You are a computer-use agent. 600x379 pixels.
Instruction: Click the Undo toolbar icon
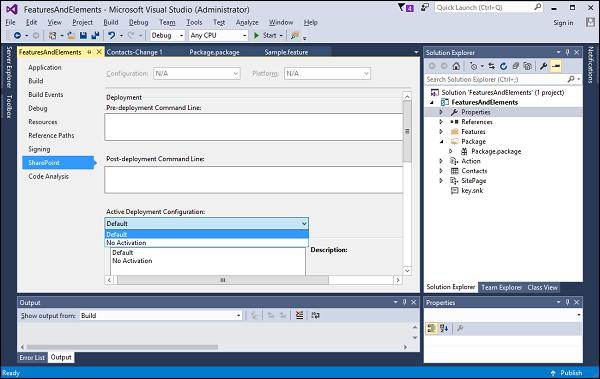pyautogui.click(x=111, y=36)
